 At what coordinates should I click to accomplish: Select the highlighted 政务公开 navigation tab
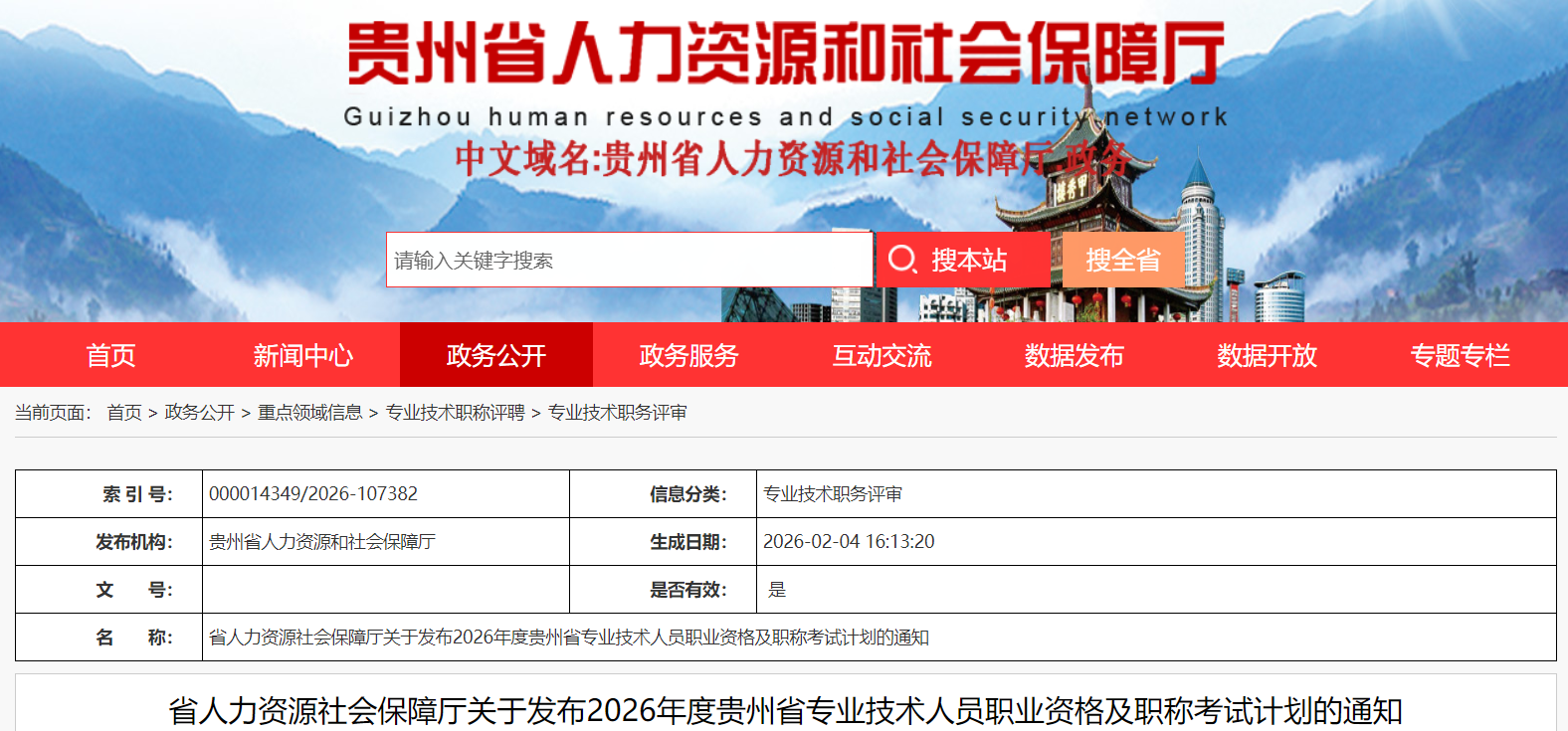click(x=496, y=355)
